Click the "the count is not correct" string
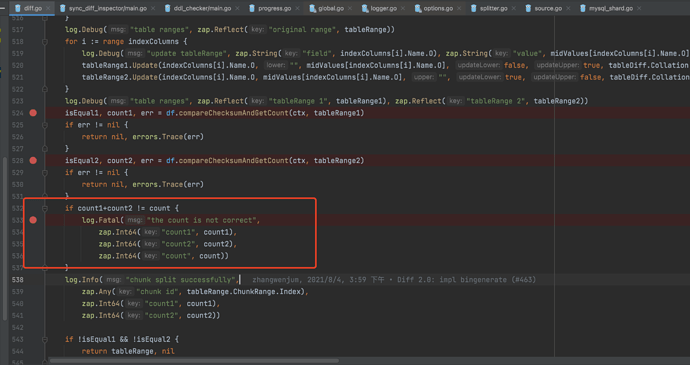Viewport: 690px width, 365px height. (x=202, y=220)
